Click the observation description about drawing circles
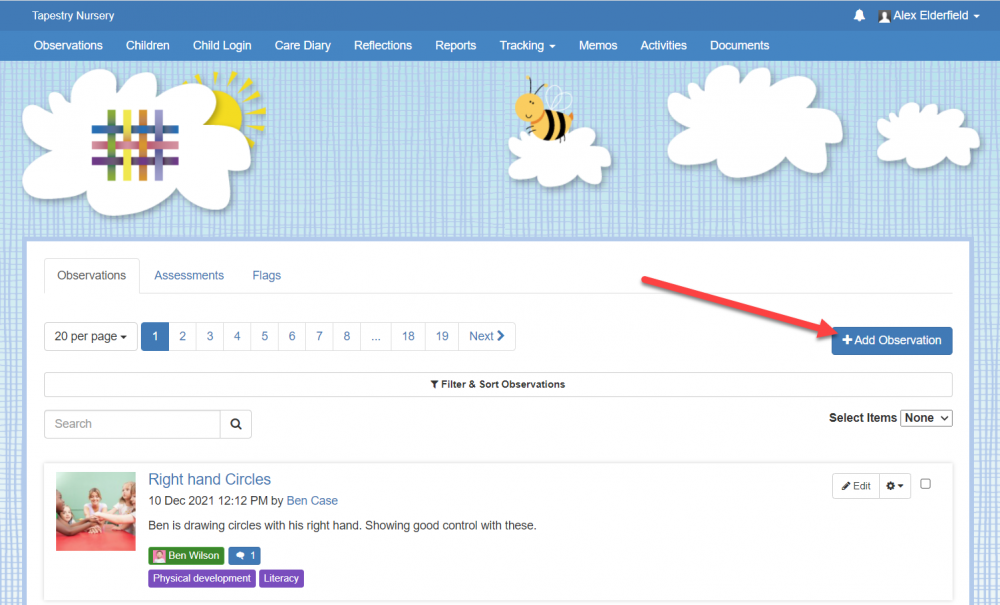The width and height of the screenshot is (1000, 605). pos(342,525)
